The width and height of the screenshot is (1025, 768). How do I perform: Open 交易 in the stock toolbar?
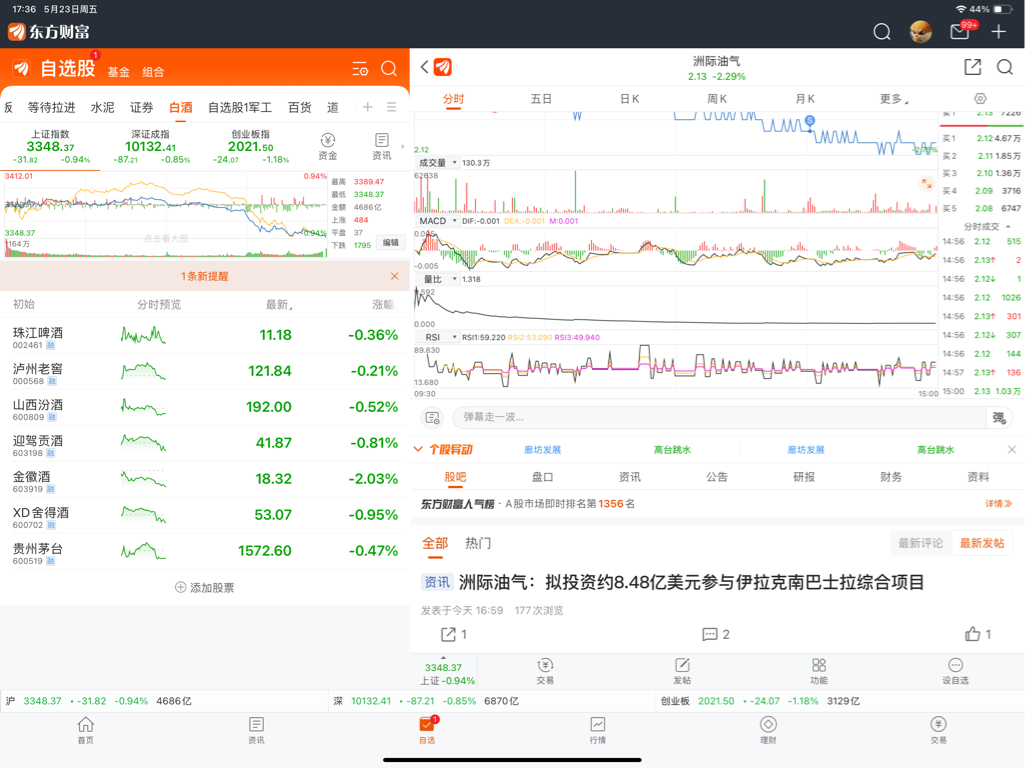coord(545,671)
